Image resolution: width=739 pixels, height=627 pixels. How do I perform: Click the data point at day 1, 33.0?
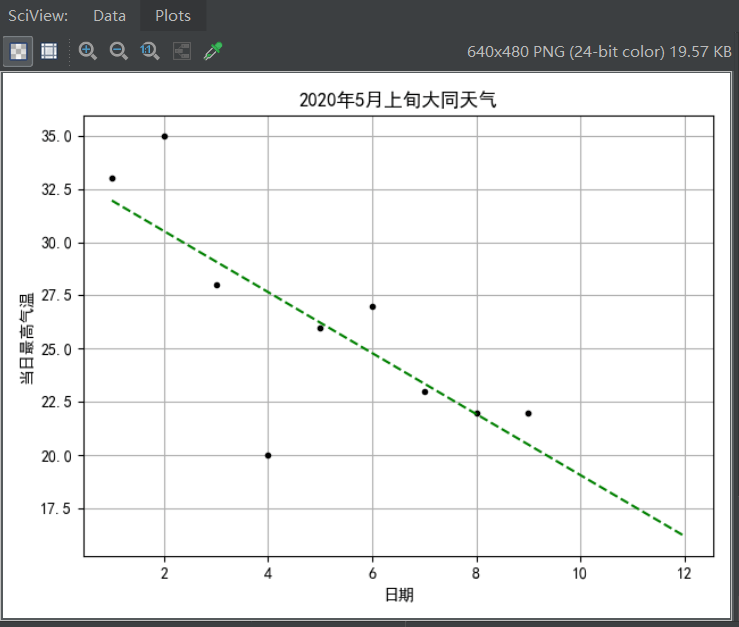click(x=112, y=179)
